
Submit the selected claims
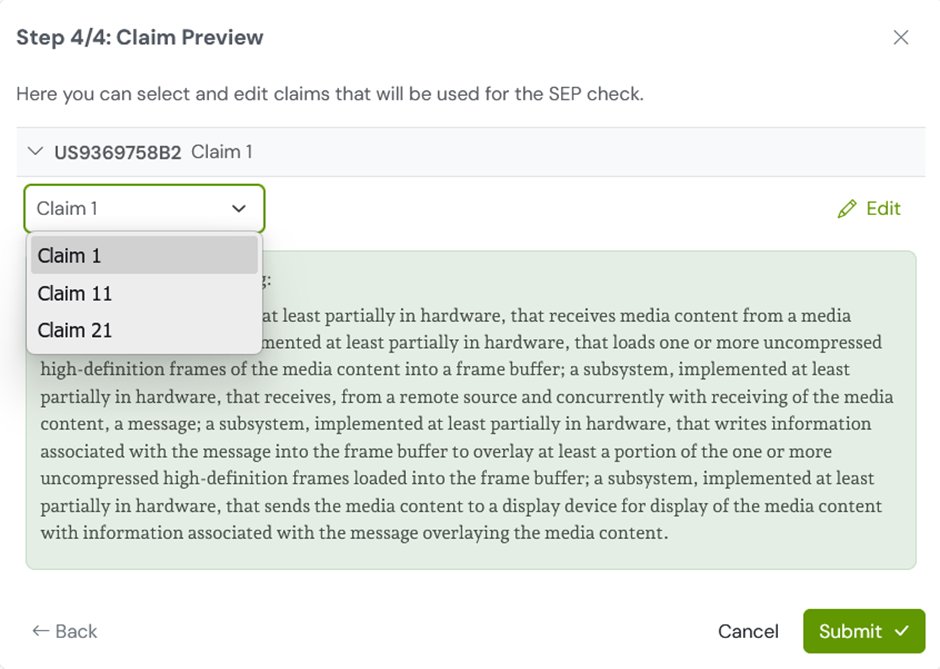[864, 631]
